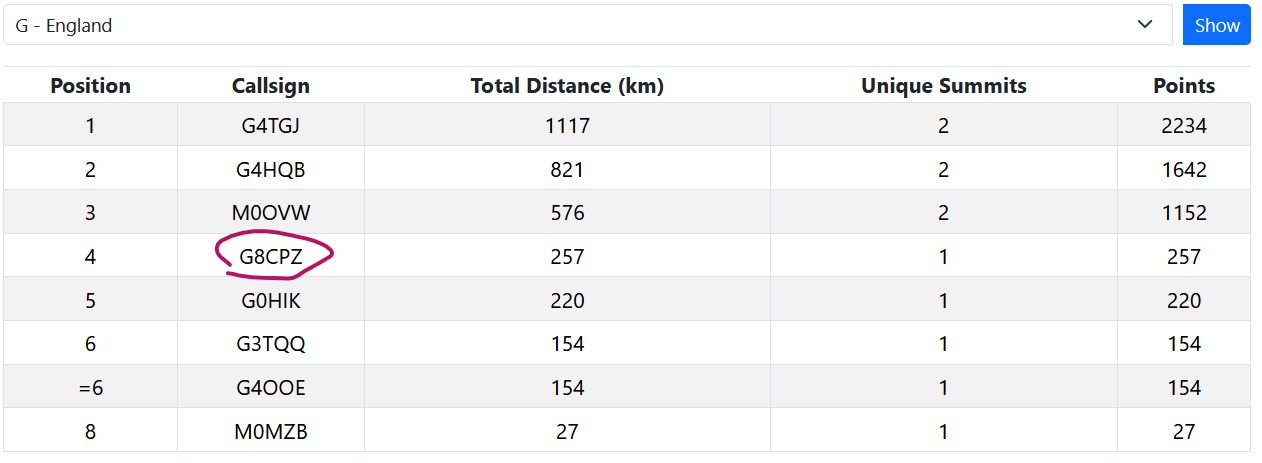Viewport: 1262px width, 463px height.
Task: Click the Total Distance (km) header
Action: 567,86
